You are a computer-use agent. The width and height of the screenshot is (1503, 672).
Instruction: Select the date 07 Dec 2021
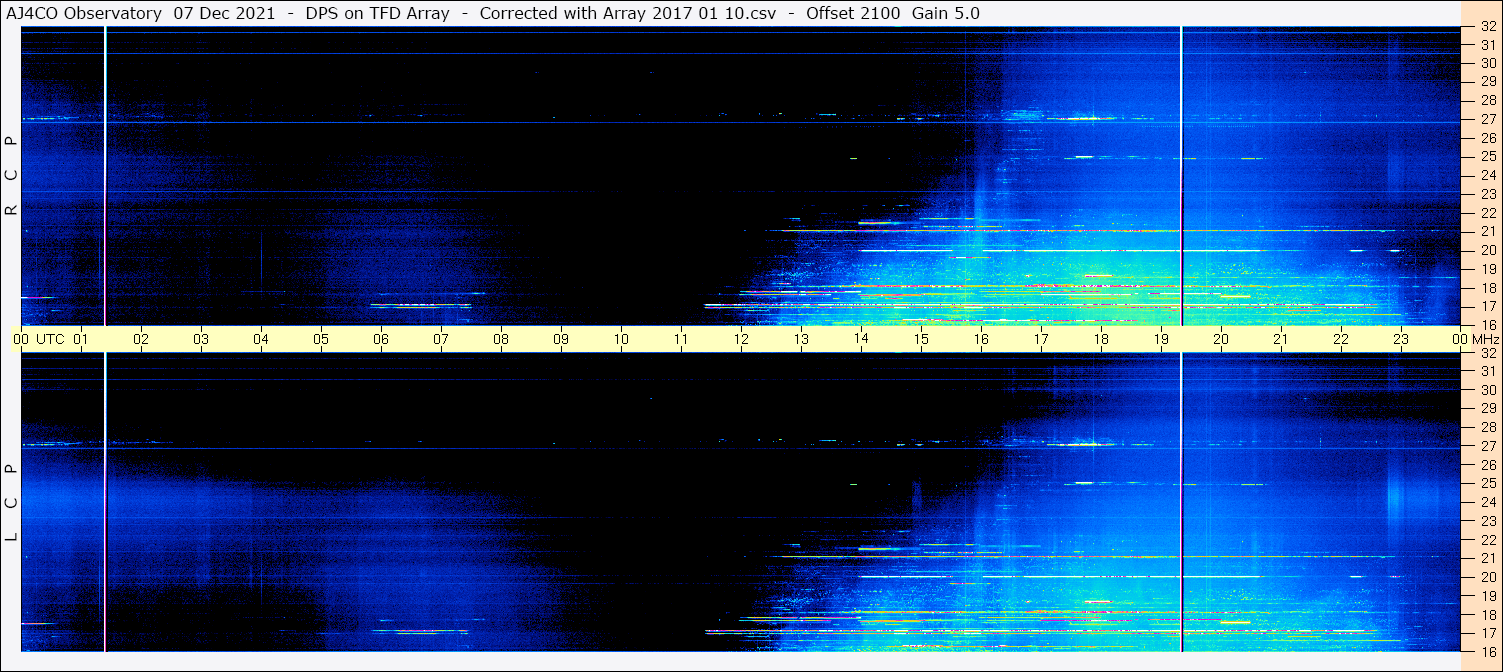pos(224,13)
